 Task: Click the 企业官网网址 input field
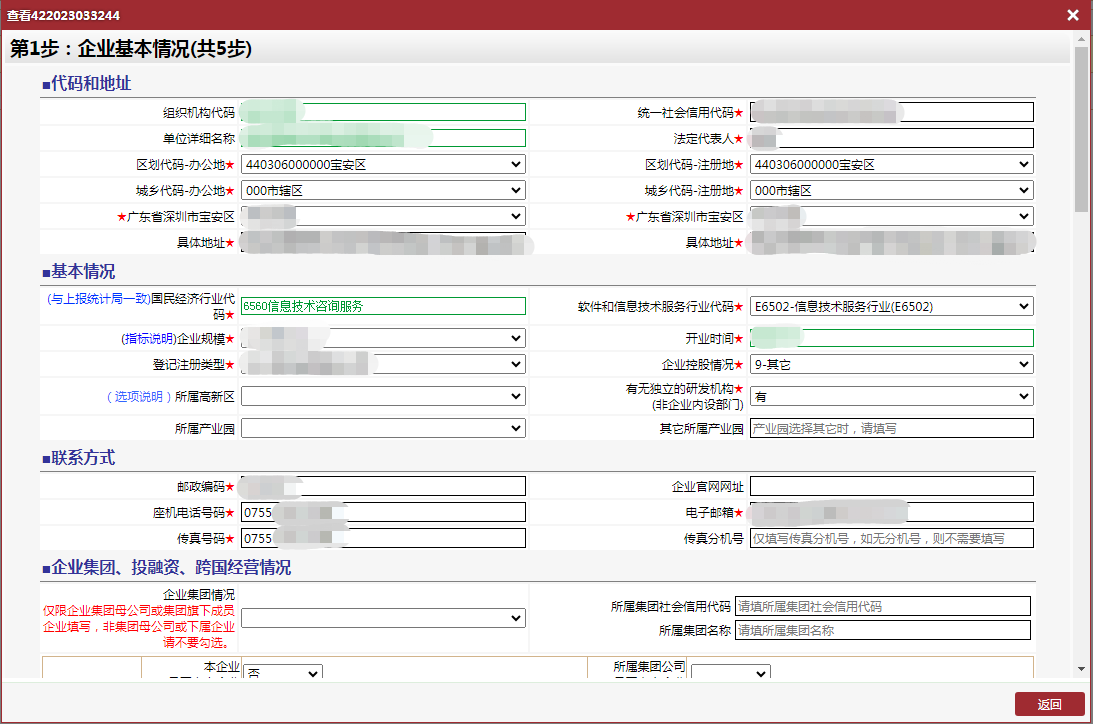point(891,486)
